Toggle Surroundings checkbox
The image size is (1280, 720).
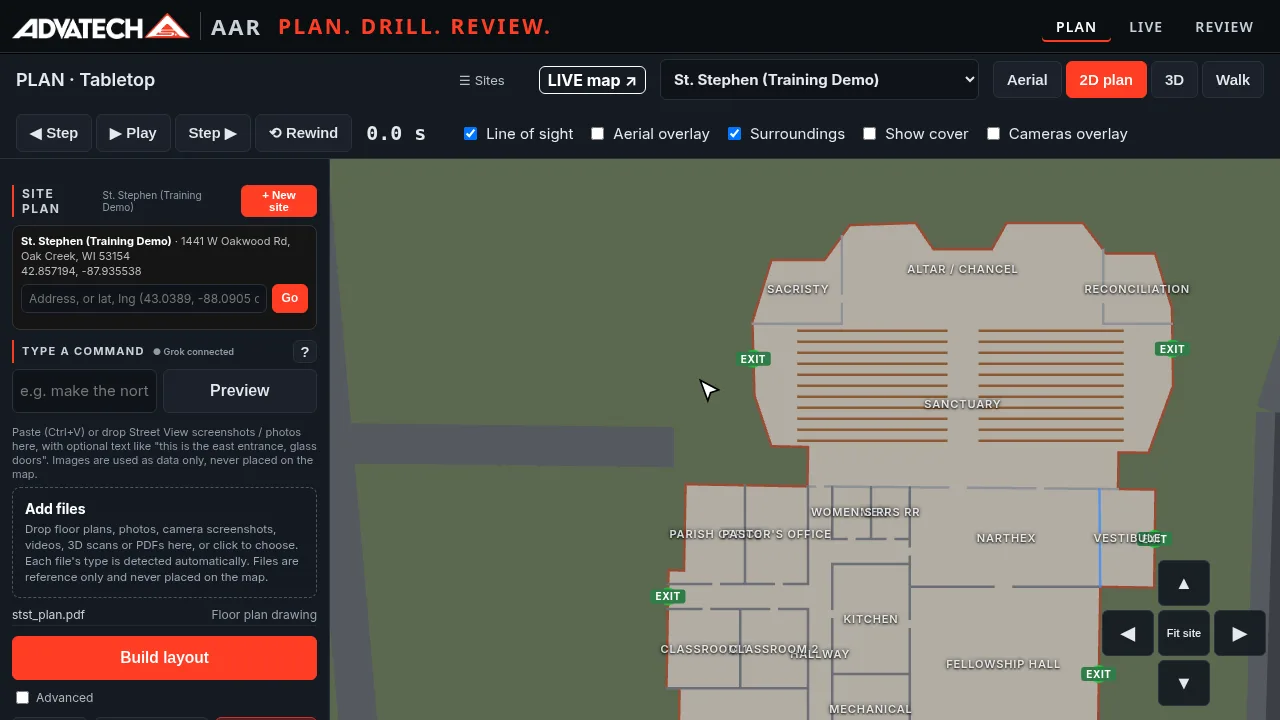[x=734, y=133]
